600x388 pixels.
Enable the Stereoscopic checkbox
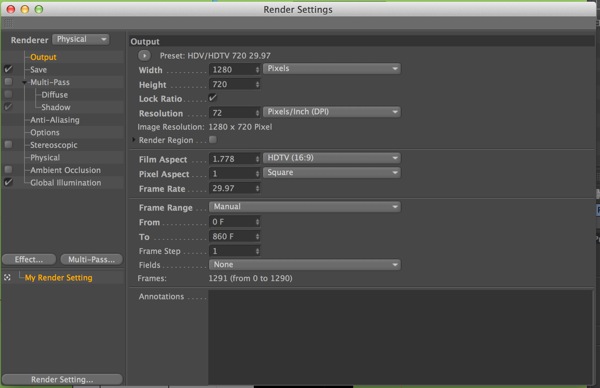8,144
